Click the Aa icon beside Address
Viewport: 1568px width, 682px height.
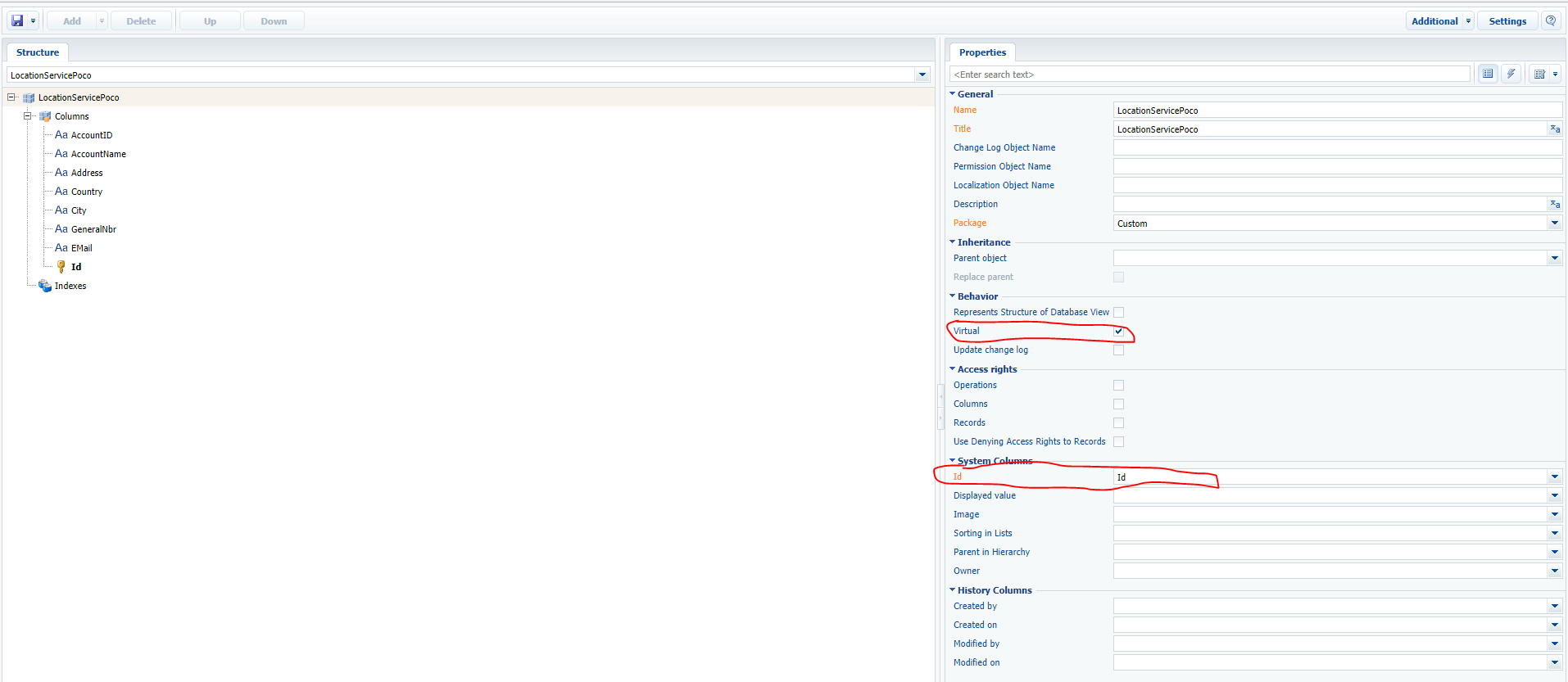[61, 173]
